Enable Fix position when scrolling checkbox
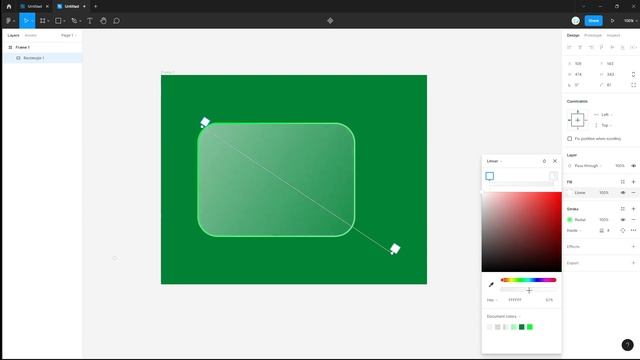 coord(570,139)
